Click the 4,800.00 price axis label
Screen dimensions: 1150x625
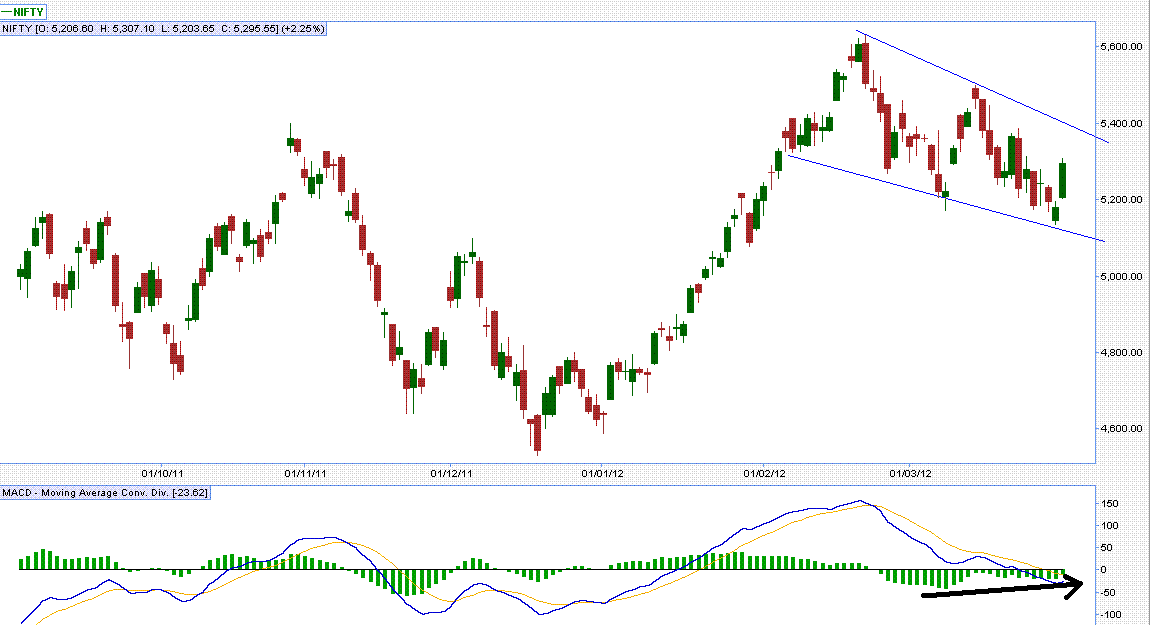[x=1121, y=352]
